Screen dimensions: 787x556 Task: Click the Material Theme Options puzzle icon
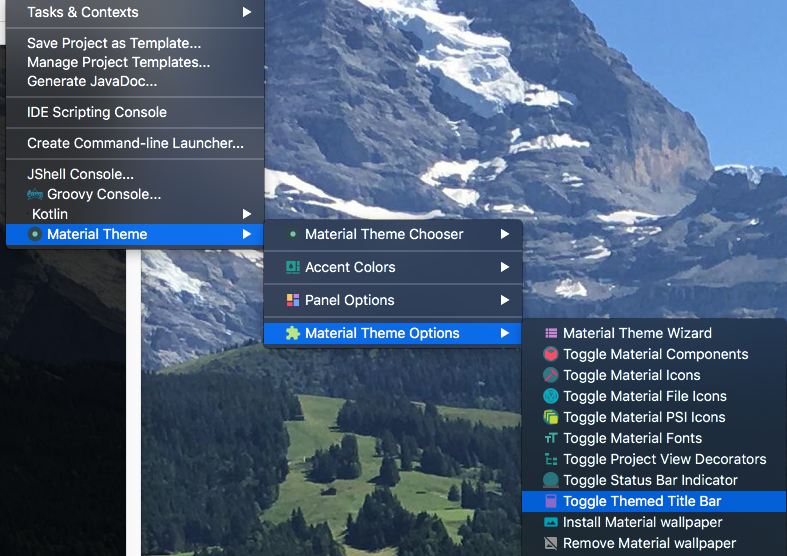pos(293,333)
